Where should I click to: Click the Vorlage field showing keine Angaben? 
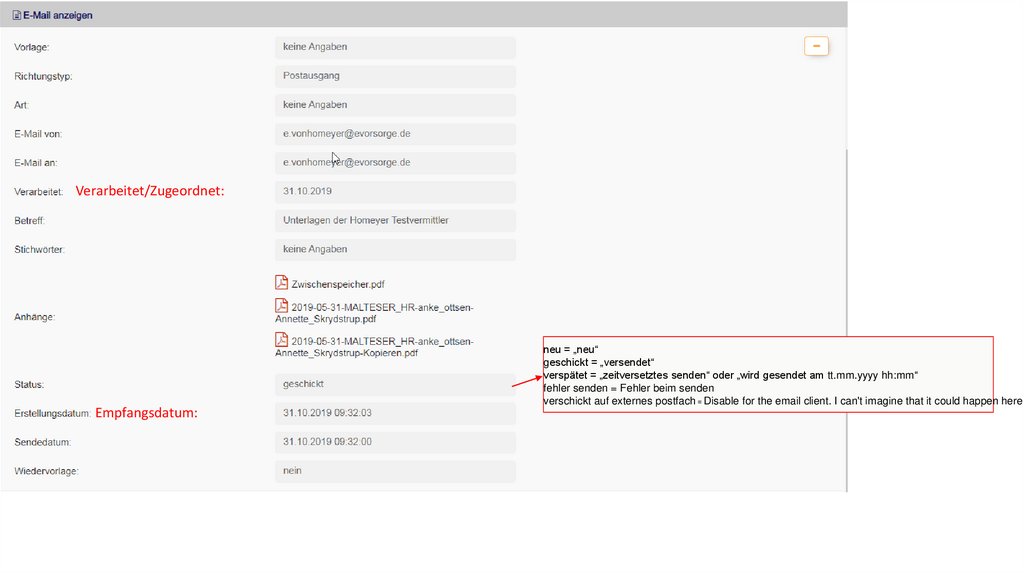click(395, 47)
